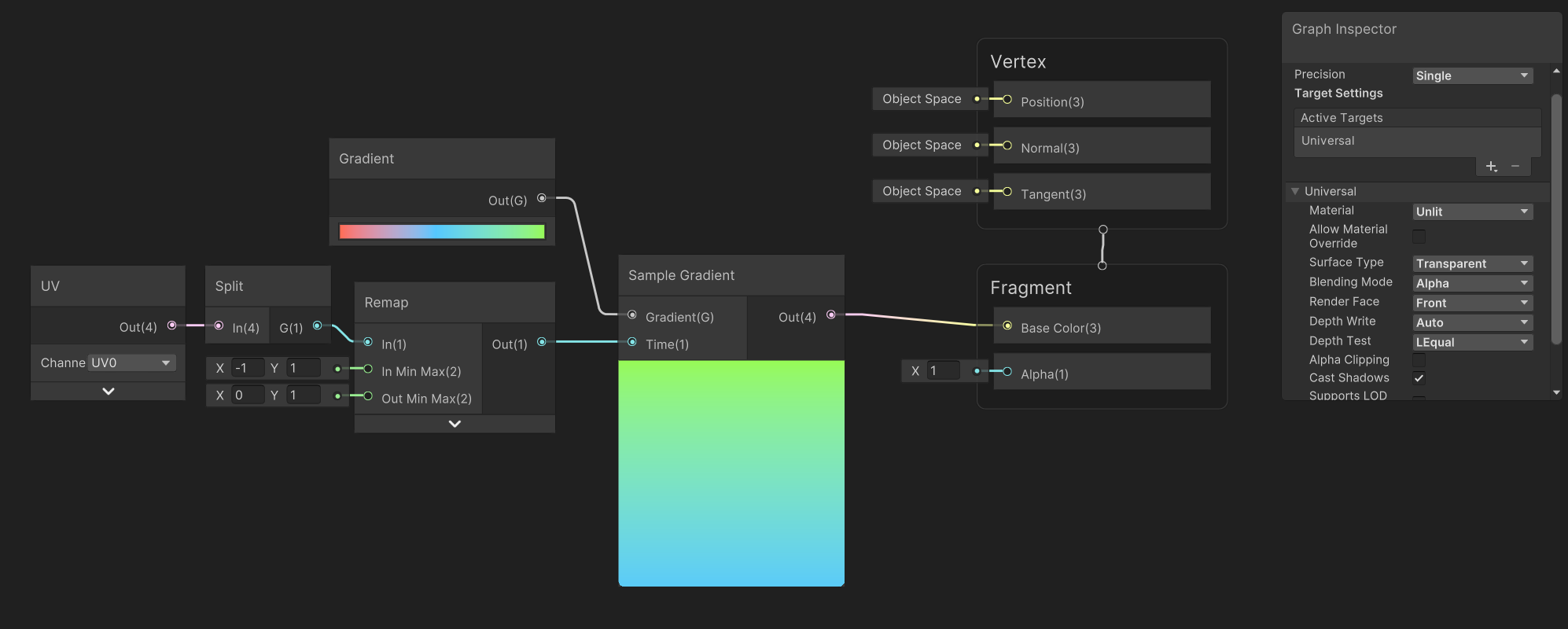Click the connector dot below the Vertex block
1568x629 pixels.
click(x=1102, y=230)
